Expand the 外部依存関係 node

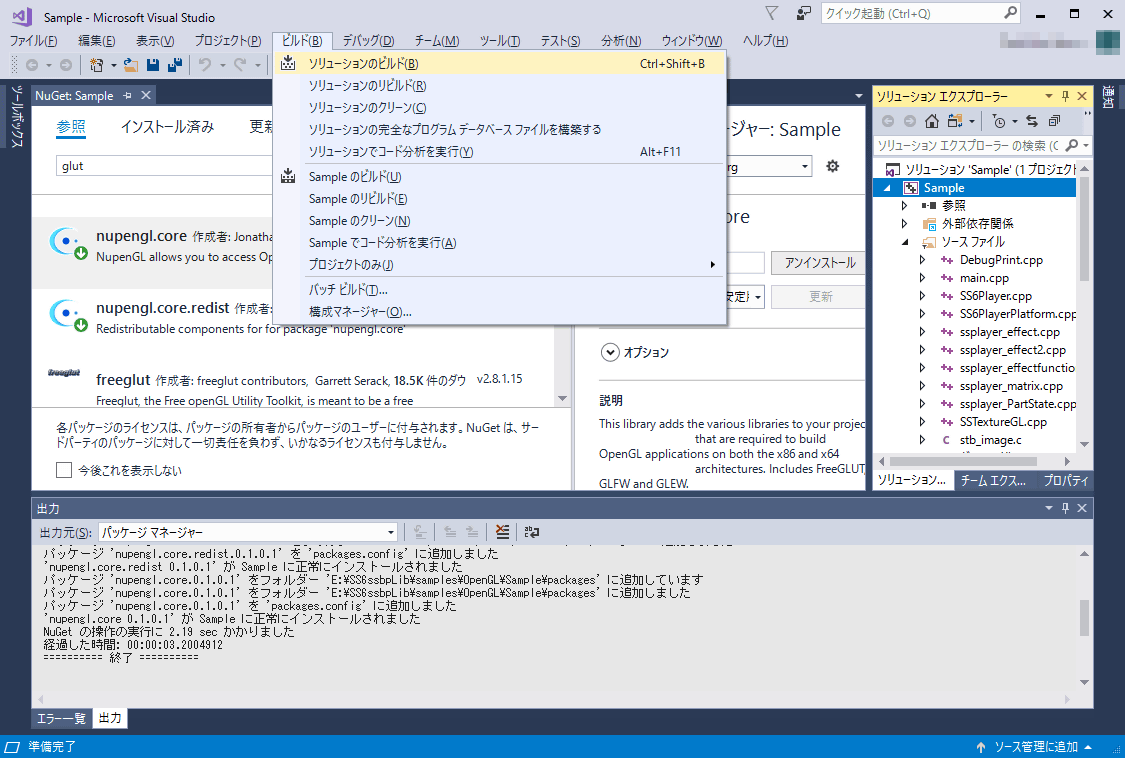pos(905,224)
